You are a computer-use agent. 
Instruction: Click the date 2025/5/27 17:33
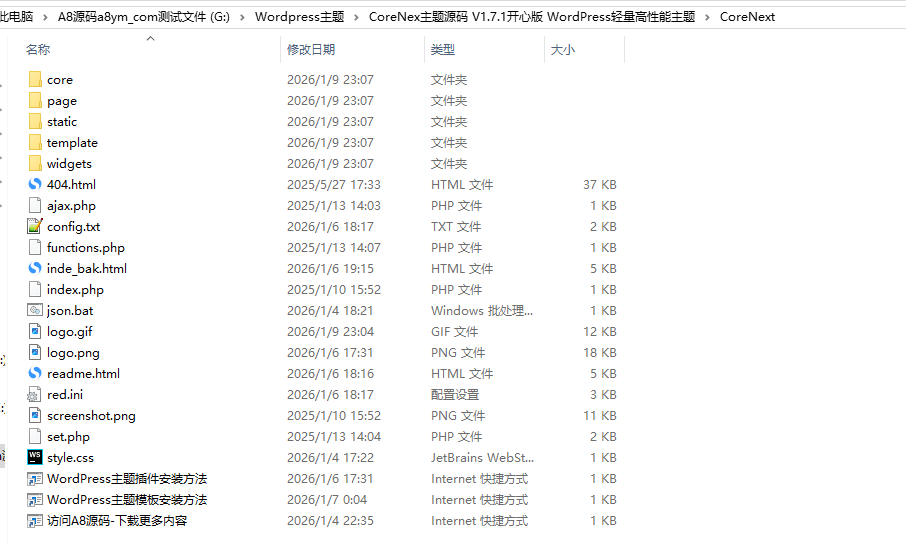(333, 184)
